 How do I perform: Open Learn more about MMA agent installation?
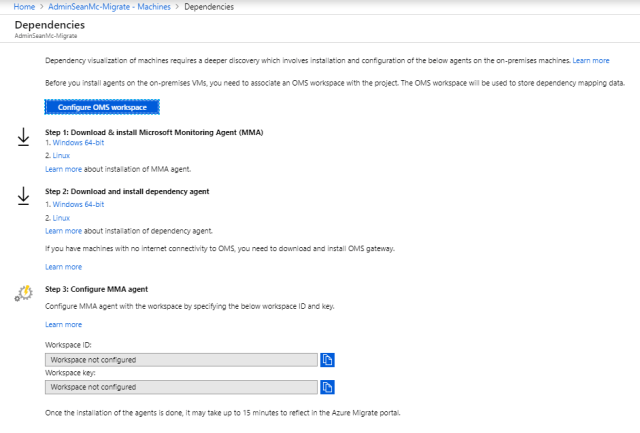(63, 170)
